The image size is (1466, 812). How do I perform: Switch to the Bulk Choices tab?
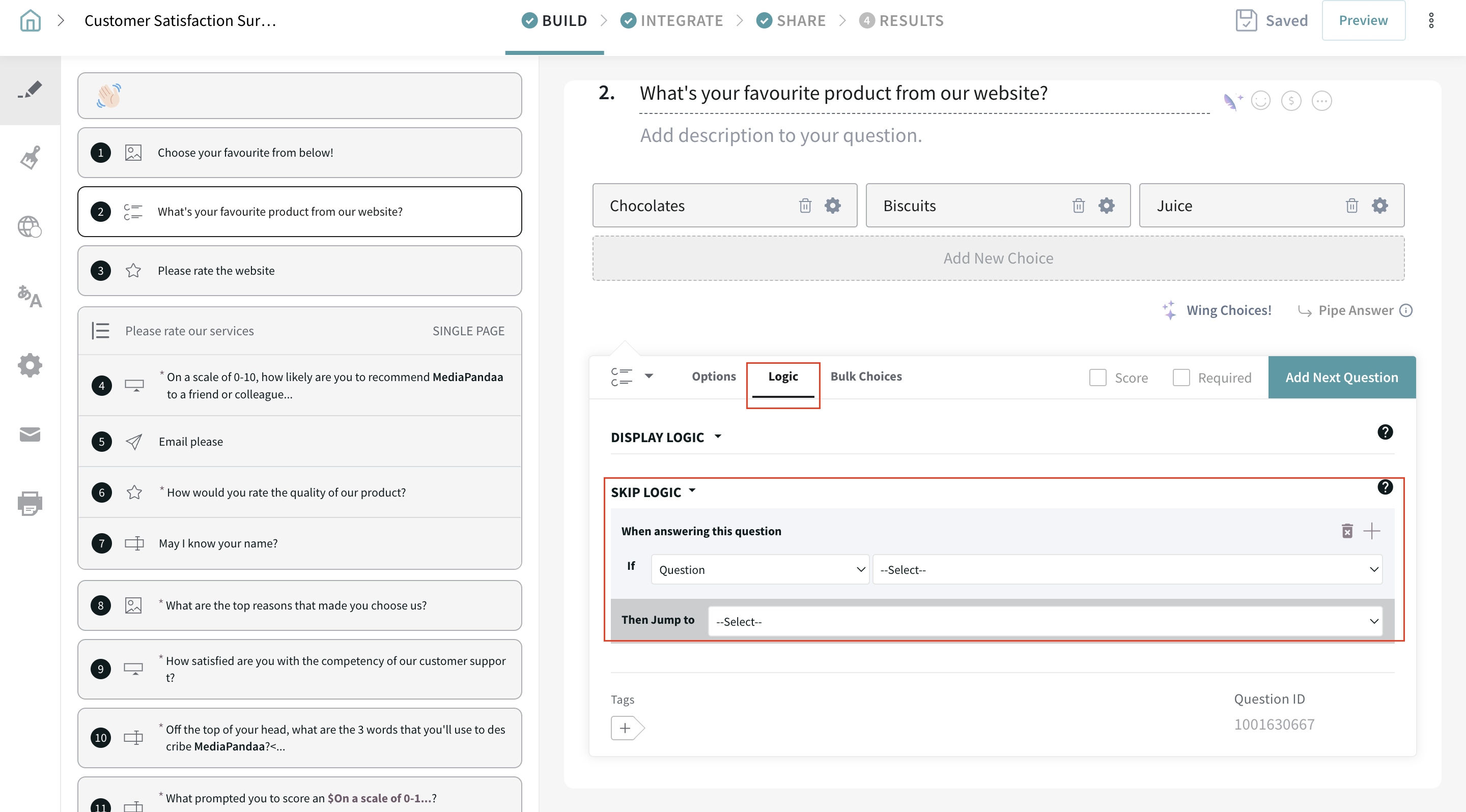pyautogui.click(x=865, y=376)
